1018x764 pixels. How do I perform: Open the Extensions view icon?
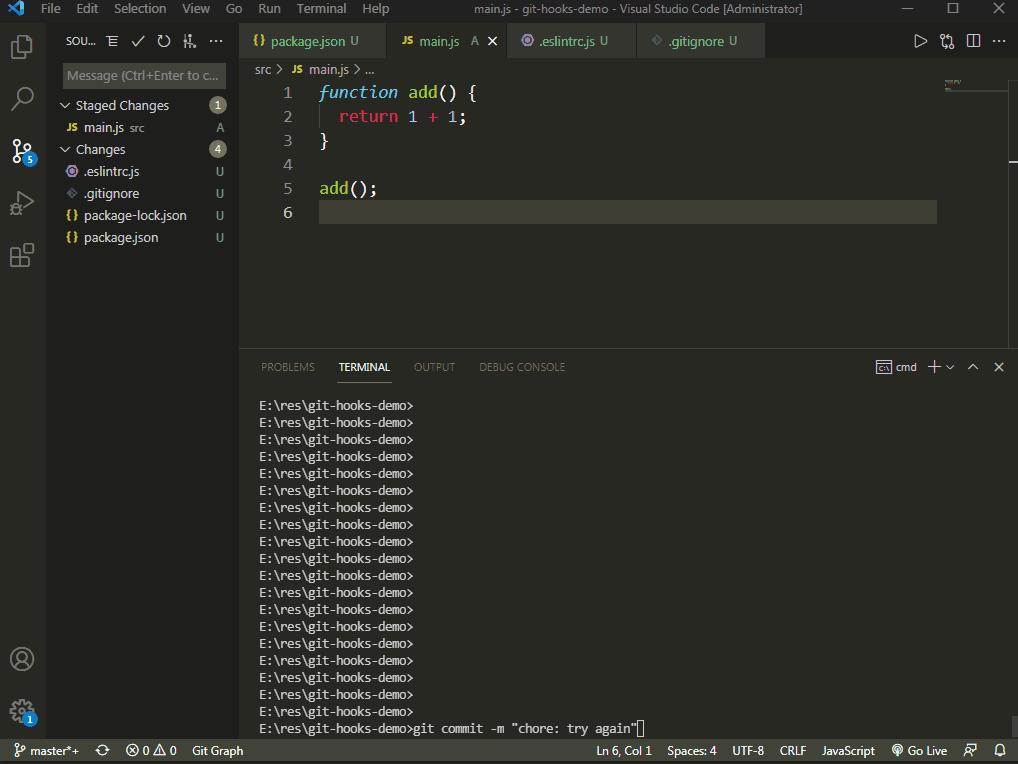[x=22, y=255]
